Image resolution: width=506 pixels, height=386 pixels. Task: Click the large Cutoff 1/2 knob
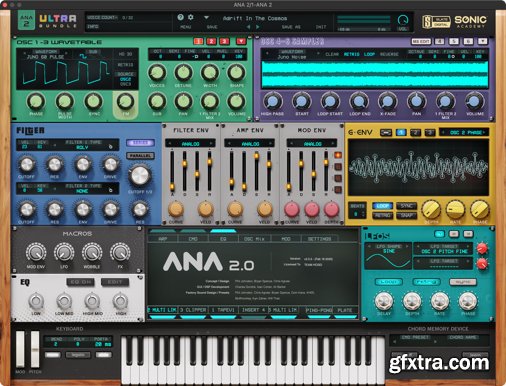click(140, 175)
